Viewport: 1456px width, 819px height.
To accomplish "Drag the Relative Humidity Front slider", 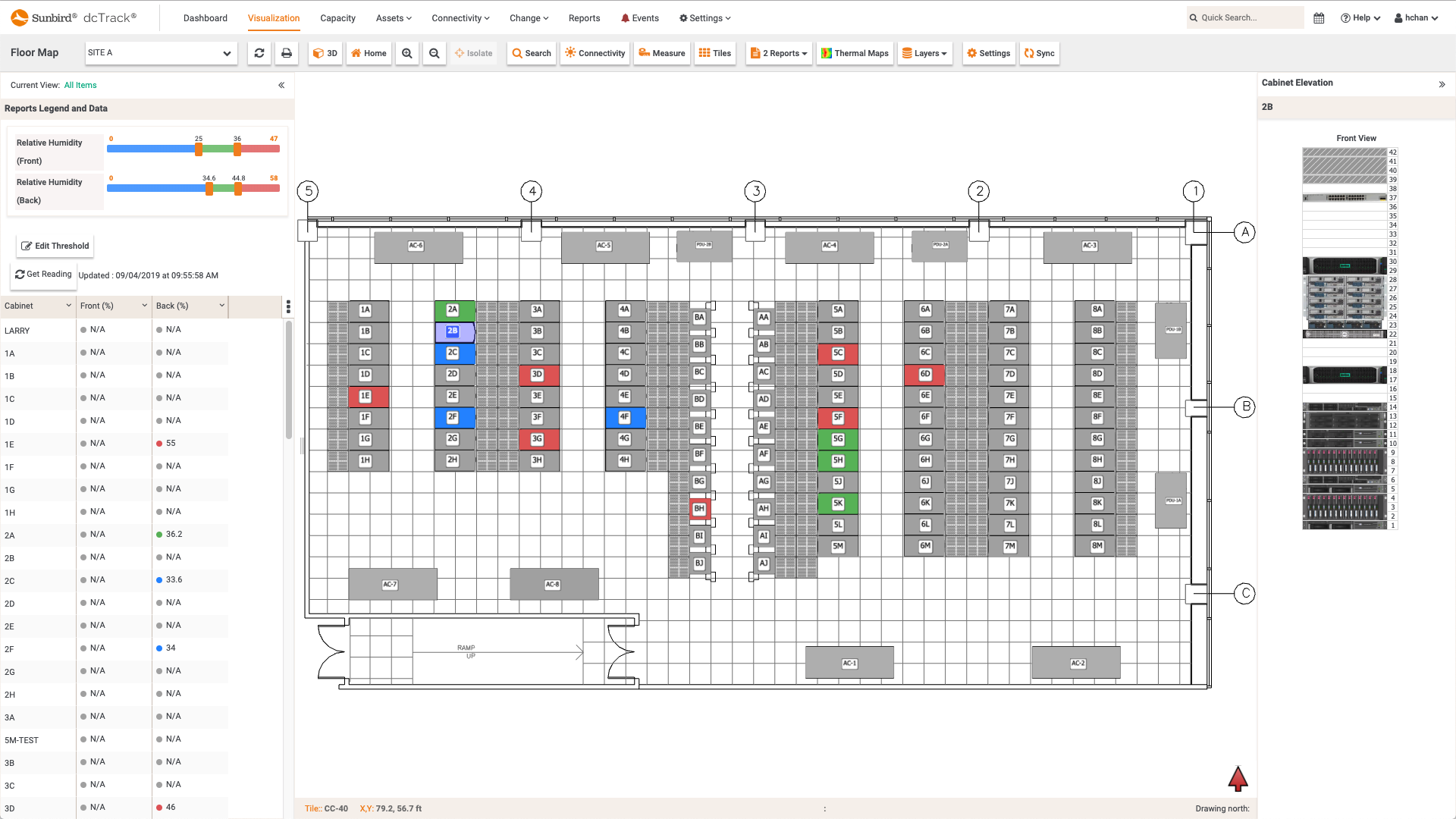I will click(199, 150).
